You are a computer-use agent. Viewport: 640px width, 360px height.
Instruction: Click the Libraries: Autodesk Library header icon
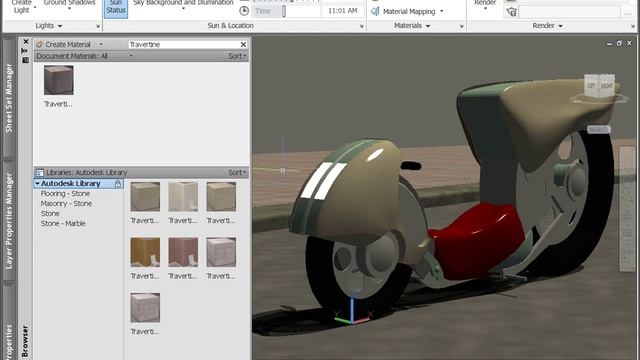40,172
